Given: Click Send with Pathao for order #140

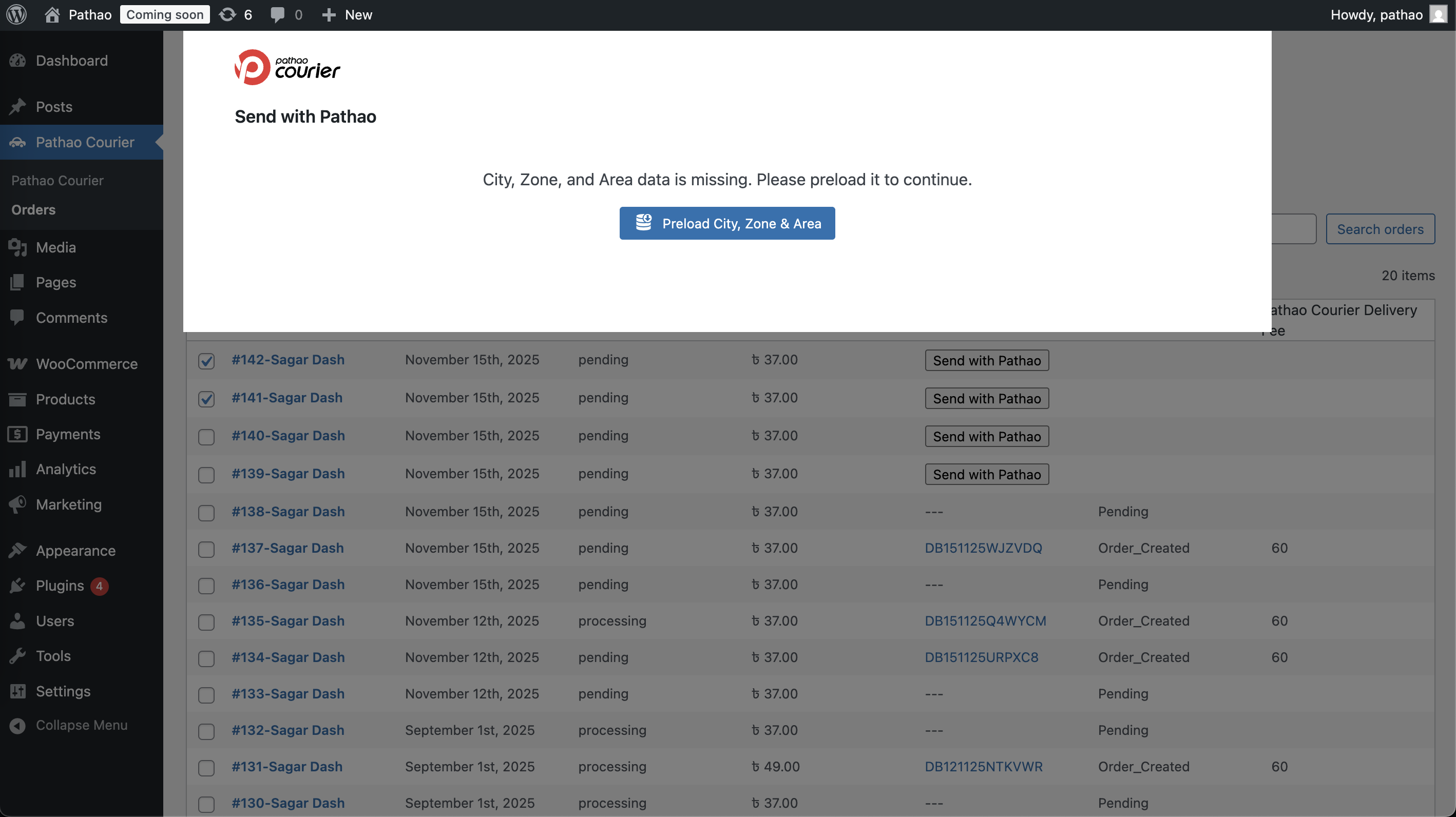Looking at the screenshot, I should [x=986, y=436].
